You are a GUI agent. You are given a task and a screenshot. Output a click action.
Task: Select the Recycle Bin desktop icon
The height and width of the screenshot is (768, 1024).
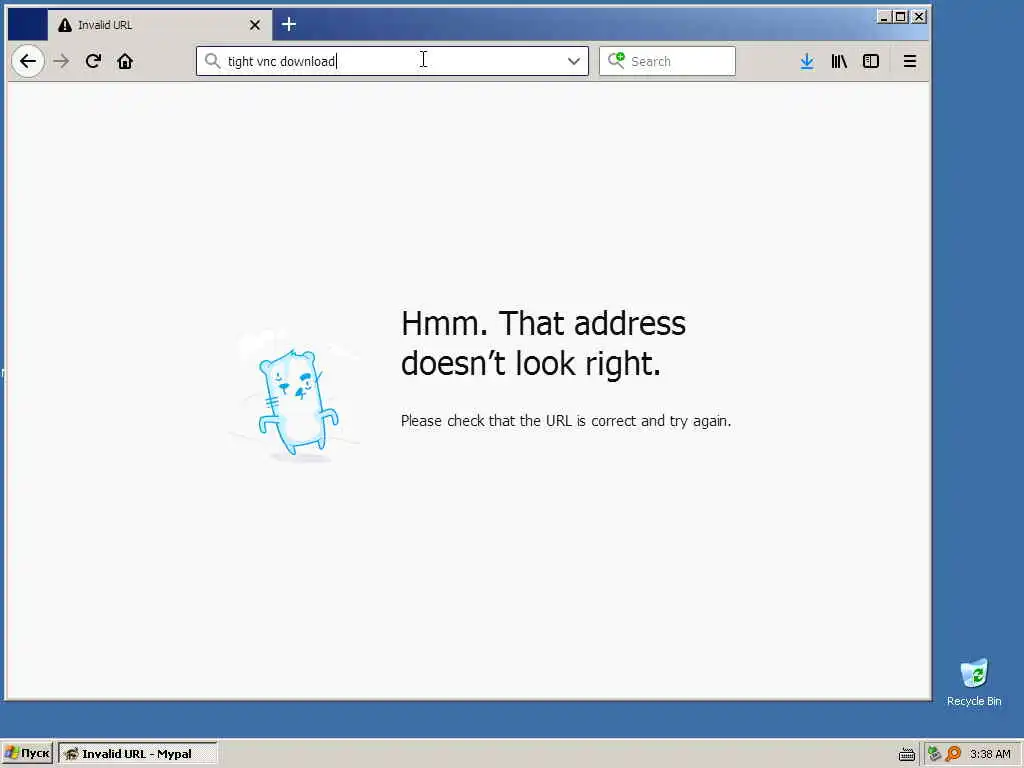tap(974, 683)
